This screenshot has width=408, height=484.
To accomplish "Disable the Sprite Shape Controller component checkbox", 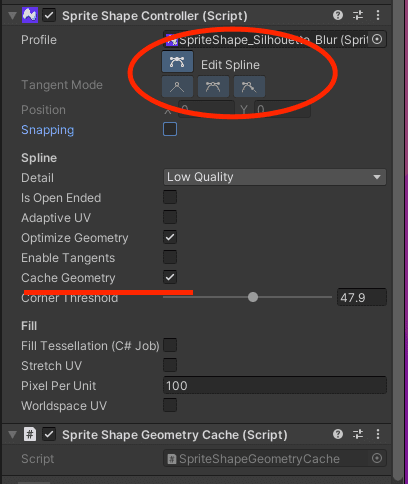I will pyautogui.click(x=49, y=15).
